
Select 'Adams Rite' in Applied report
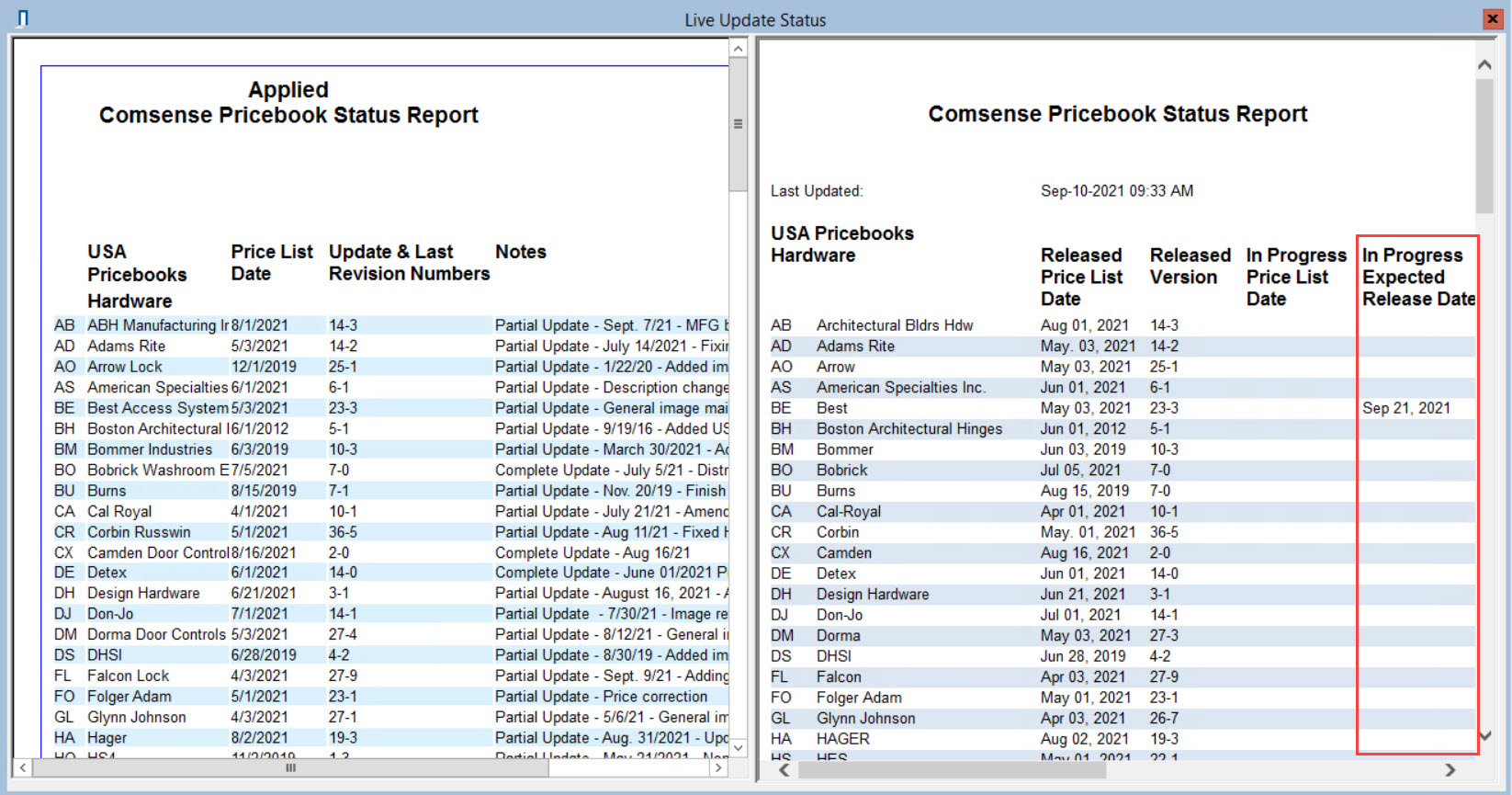pyautogui.click(x=126, y=346)
